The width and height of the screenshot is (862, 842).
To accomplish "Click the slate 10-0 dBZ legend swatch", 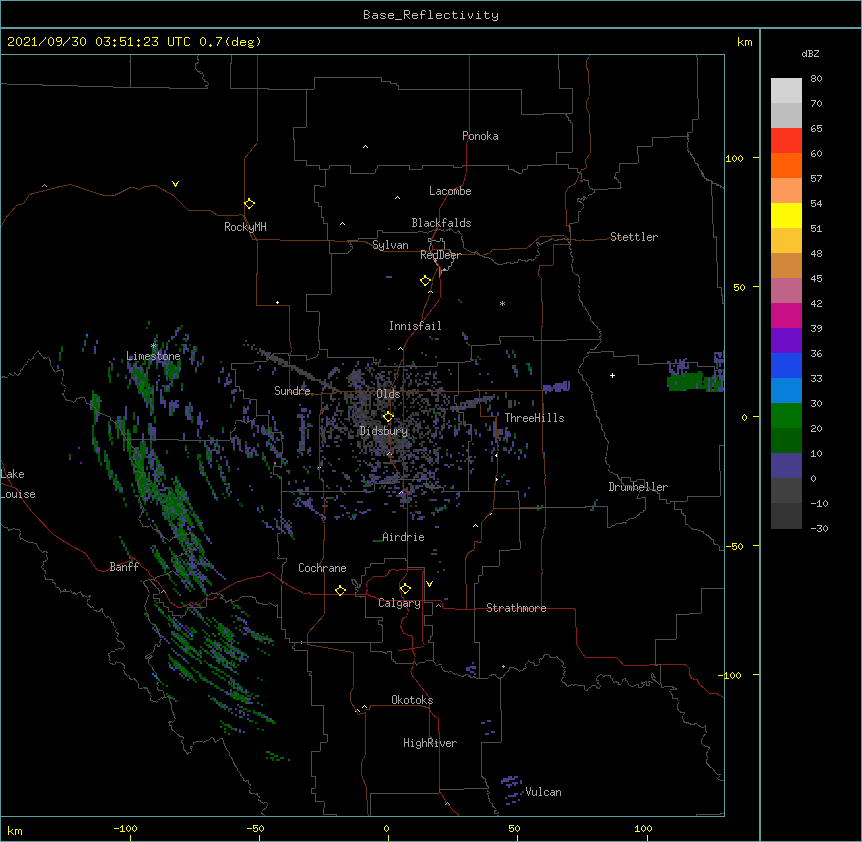I will click(786, 466).
